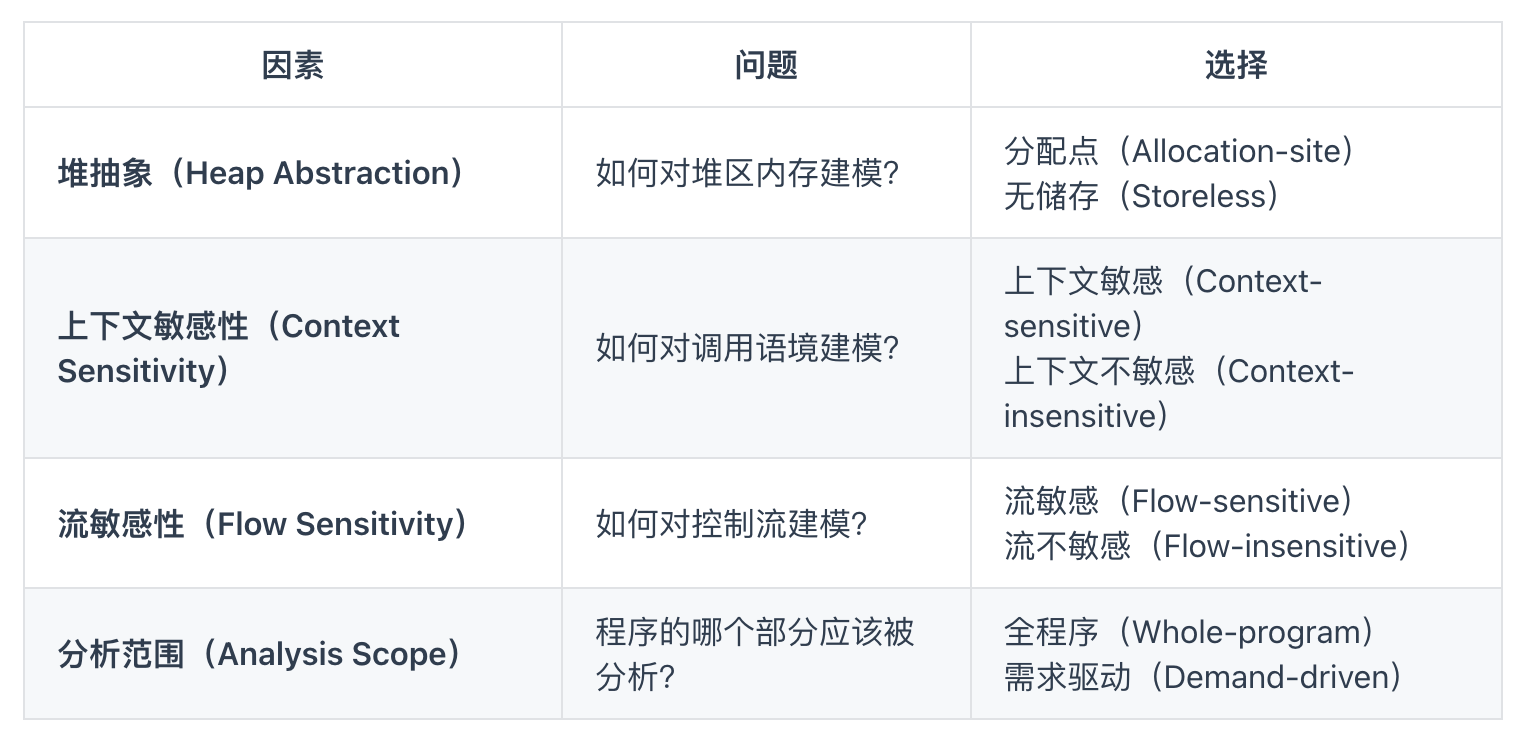Click the question 程序的哪个部分应该被分析?

[755, 654]
